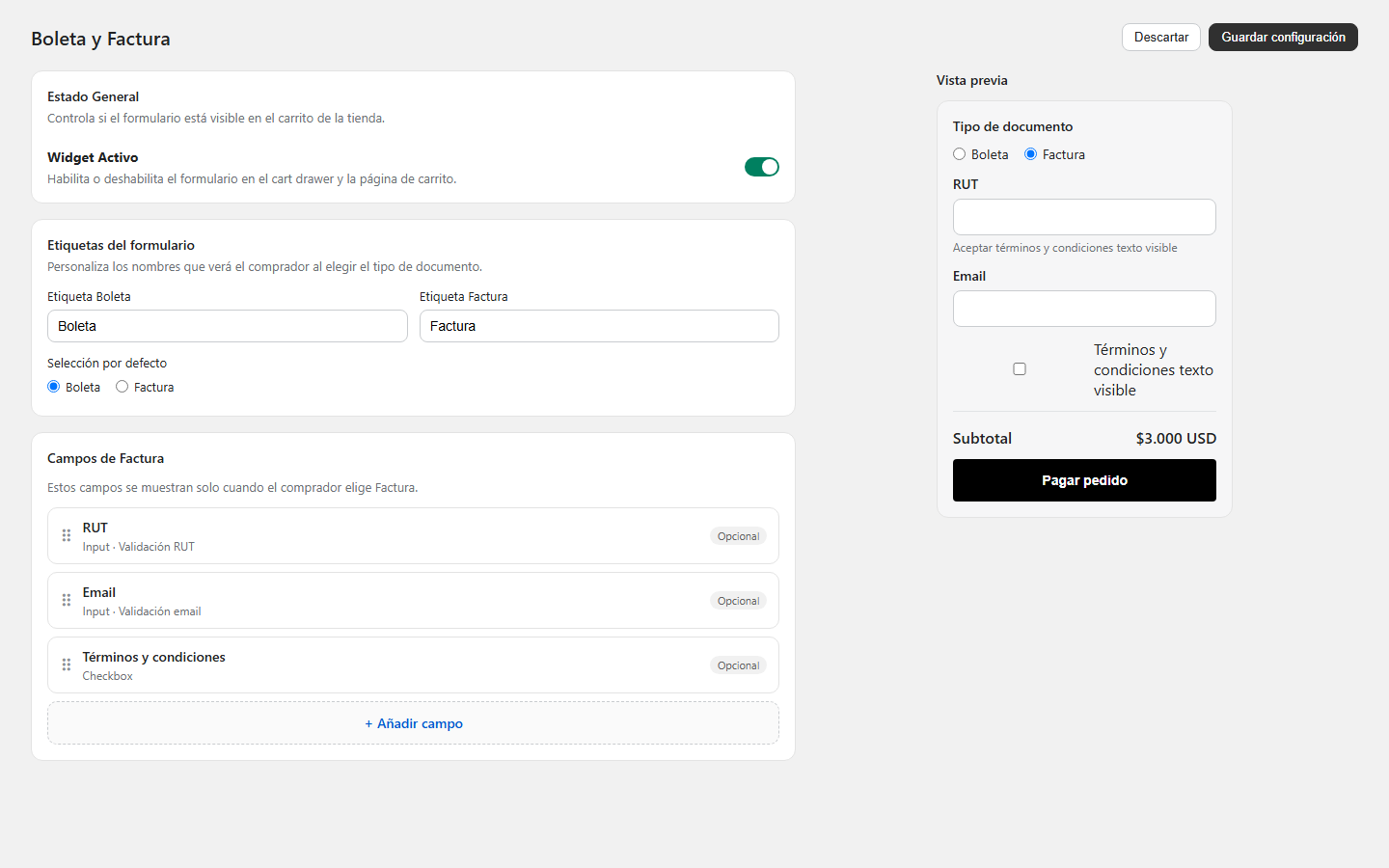The width and height of the screenshot is (1389, 868).
Task: Click the Etiquetas del formulario heading
Action: pyautogui.click(x=121, y=245)
